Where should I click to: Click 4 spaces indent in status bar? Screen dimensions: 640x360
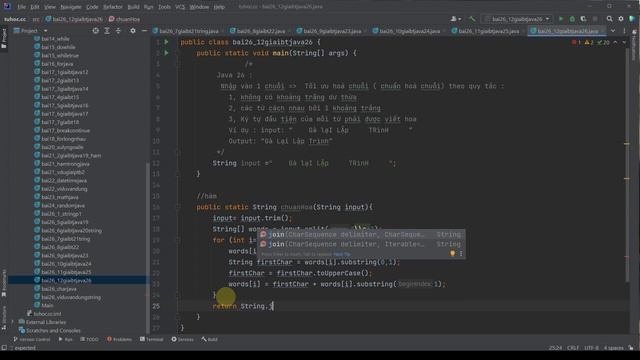click(x=613, y=348)
